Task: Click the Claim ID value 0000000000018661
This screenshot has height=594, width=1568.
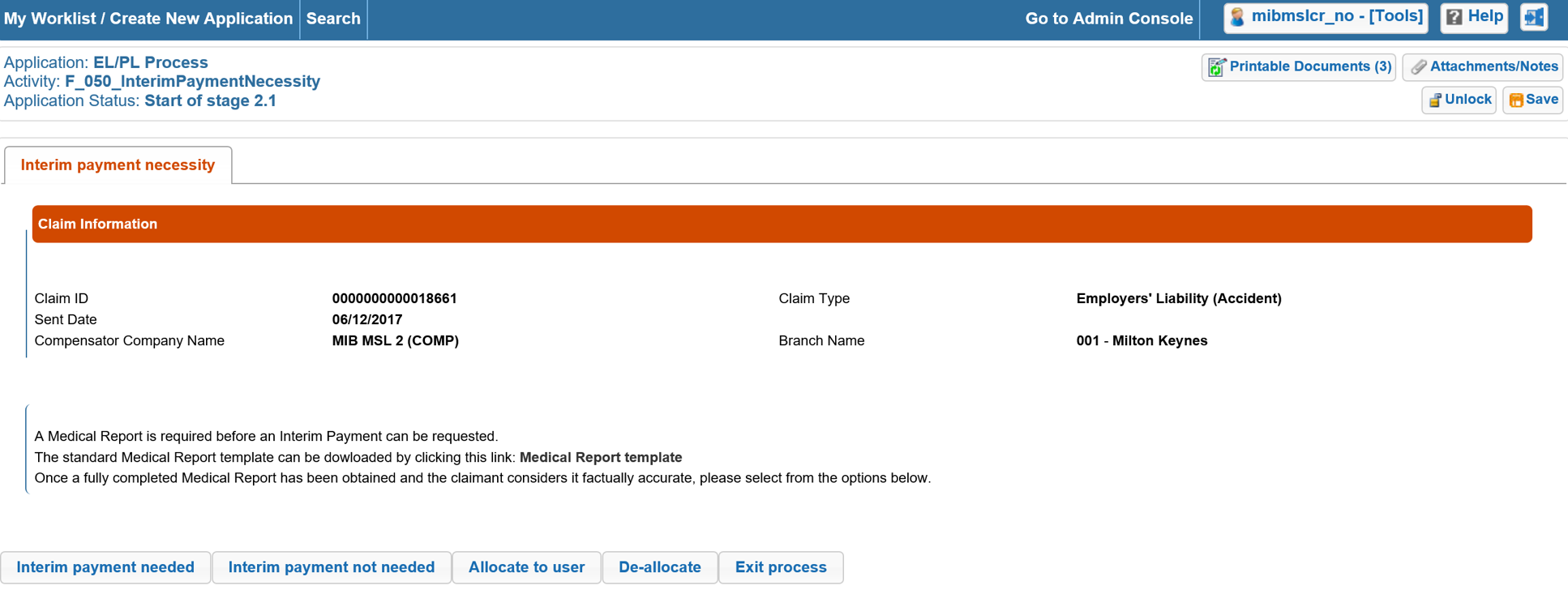Action: click(395, 298)
